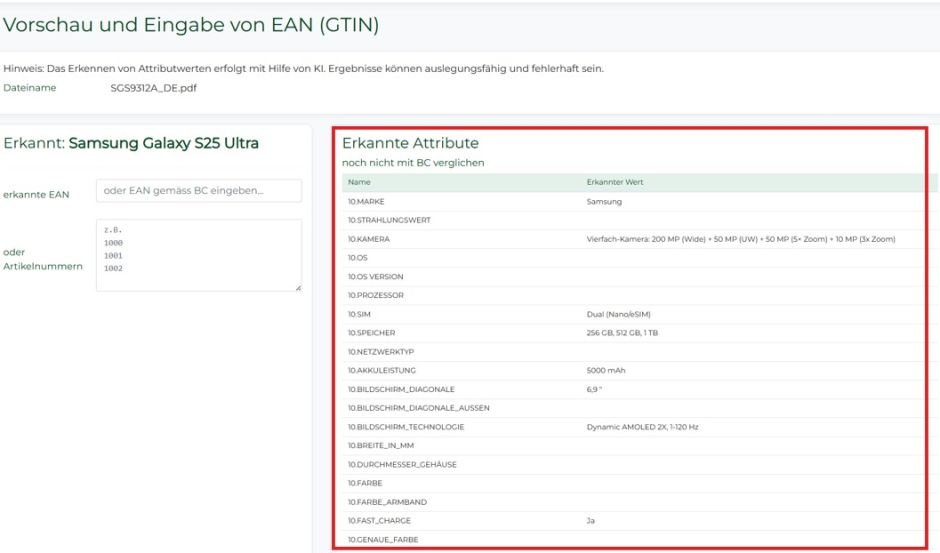Select the 10.KAMERA attribute name
The height and width of the screenshot is (553, 940).
pos(369,239)
